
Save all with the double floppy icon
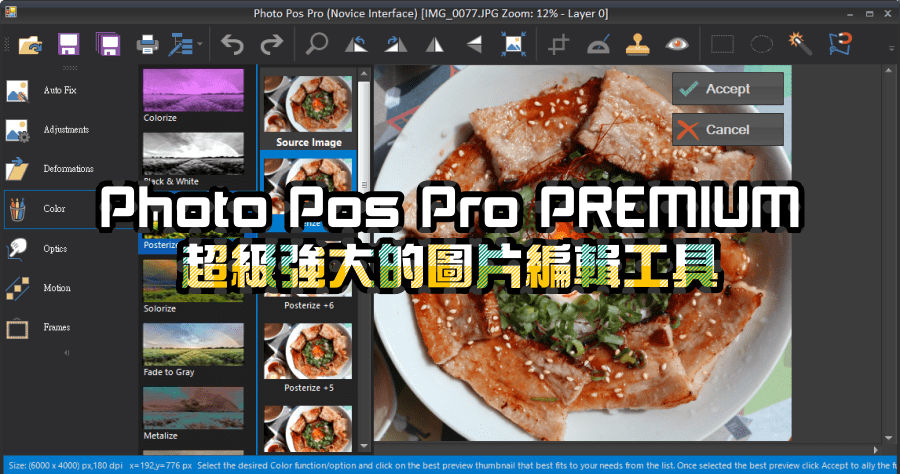tap(108, 44)
